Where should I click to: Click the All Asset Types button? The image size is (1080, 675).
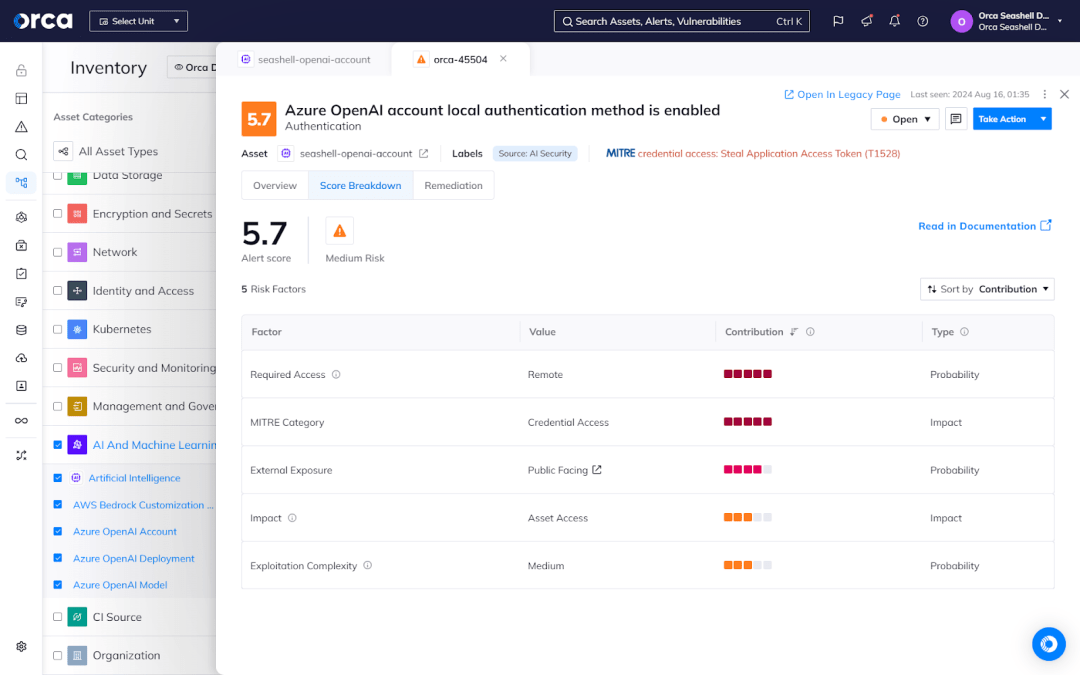tap(107, 152)
